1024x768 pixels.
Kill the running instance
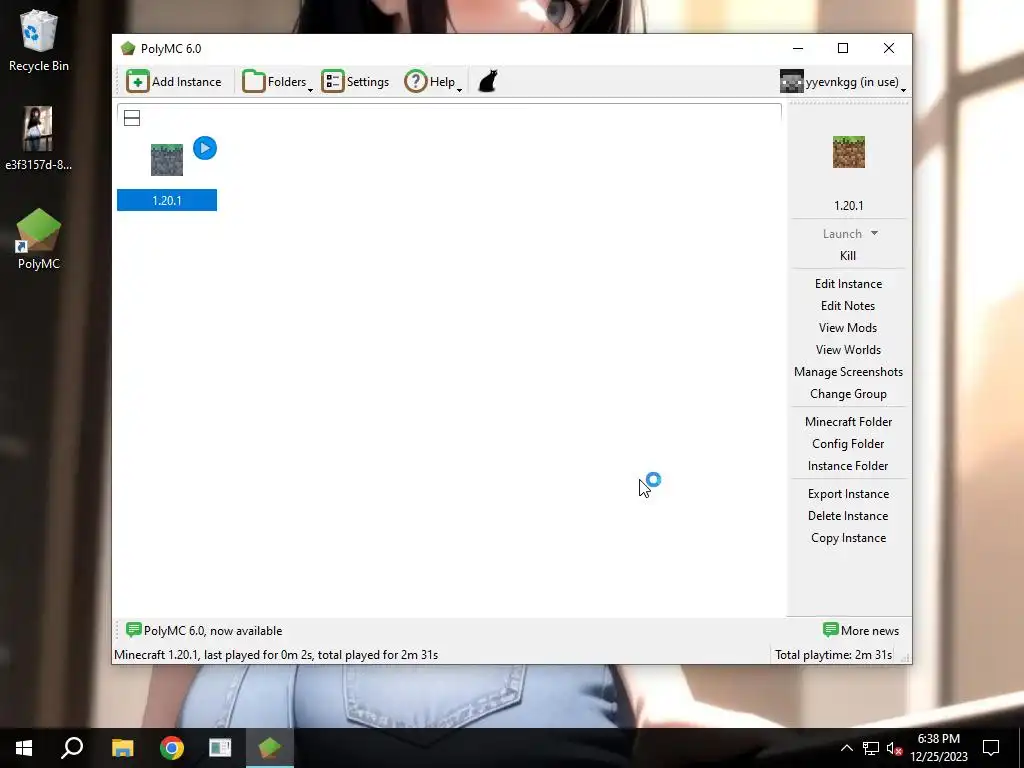tap(848, 256)
